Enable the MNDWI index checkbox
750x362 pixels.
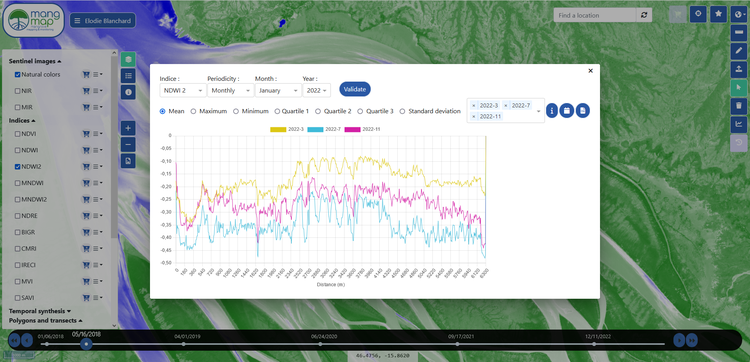pos(17,183)
